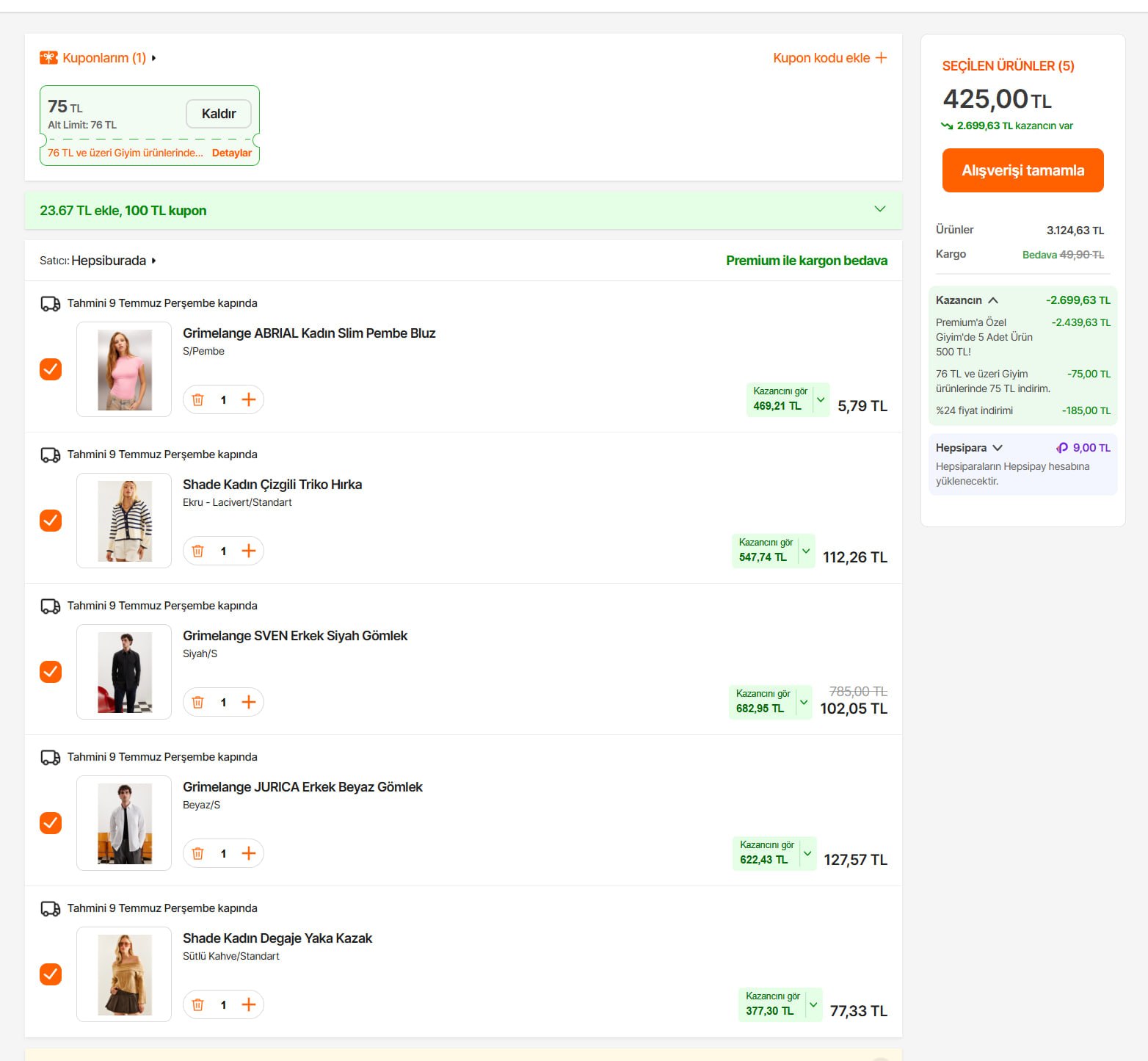Uncheck the Grimelange ABRIAL Pembe Bluz item
The image size is (1148, 1061).
coord(51,369)
